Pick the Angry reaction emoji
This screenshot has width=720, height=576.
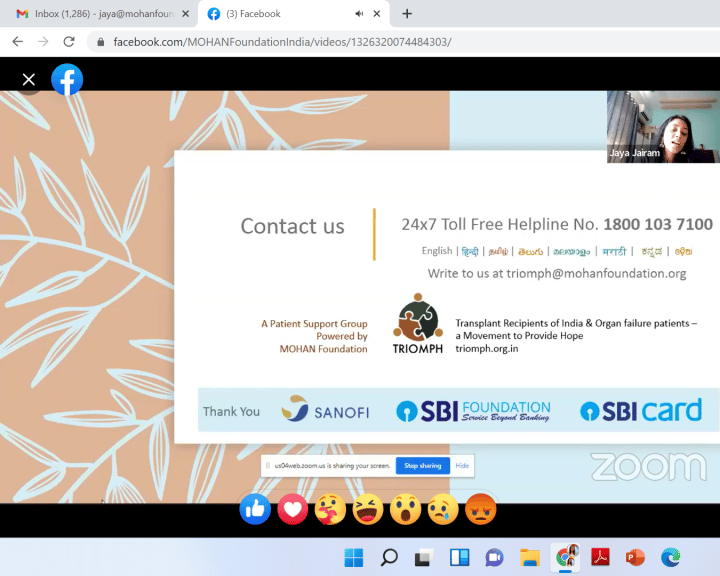point(481,509)
